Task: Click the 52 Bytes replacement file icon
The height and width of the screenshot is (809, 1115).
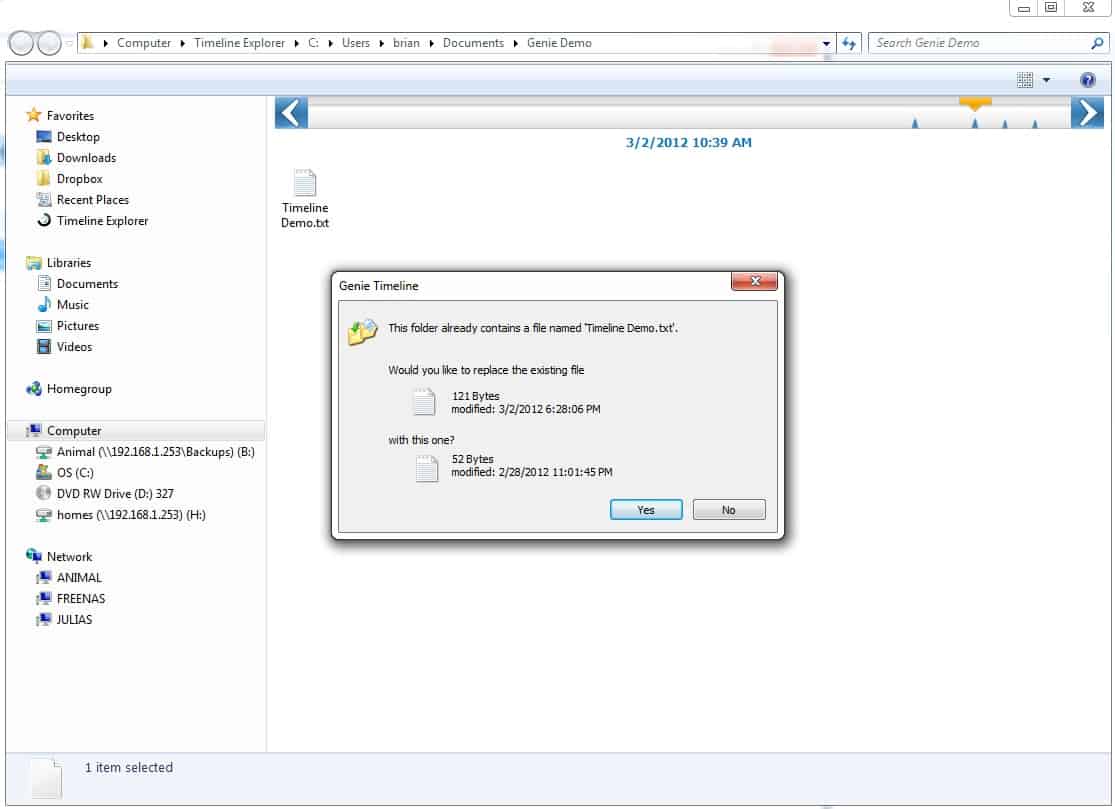Action: click(x=427, y=468)
